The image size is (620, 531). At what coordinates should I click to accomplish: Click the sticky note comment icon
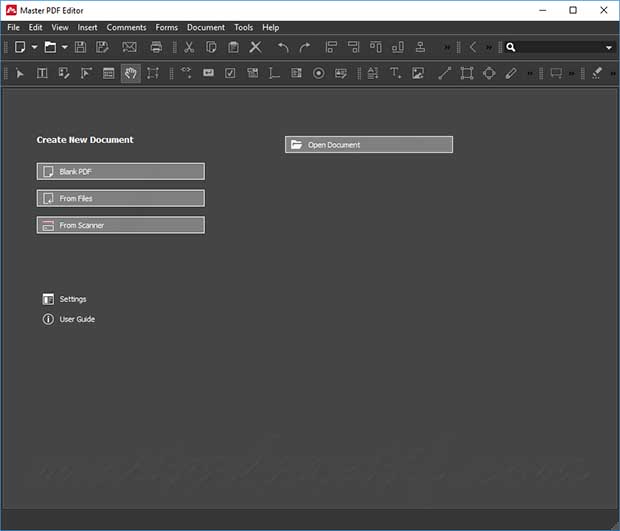(556, 74)
